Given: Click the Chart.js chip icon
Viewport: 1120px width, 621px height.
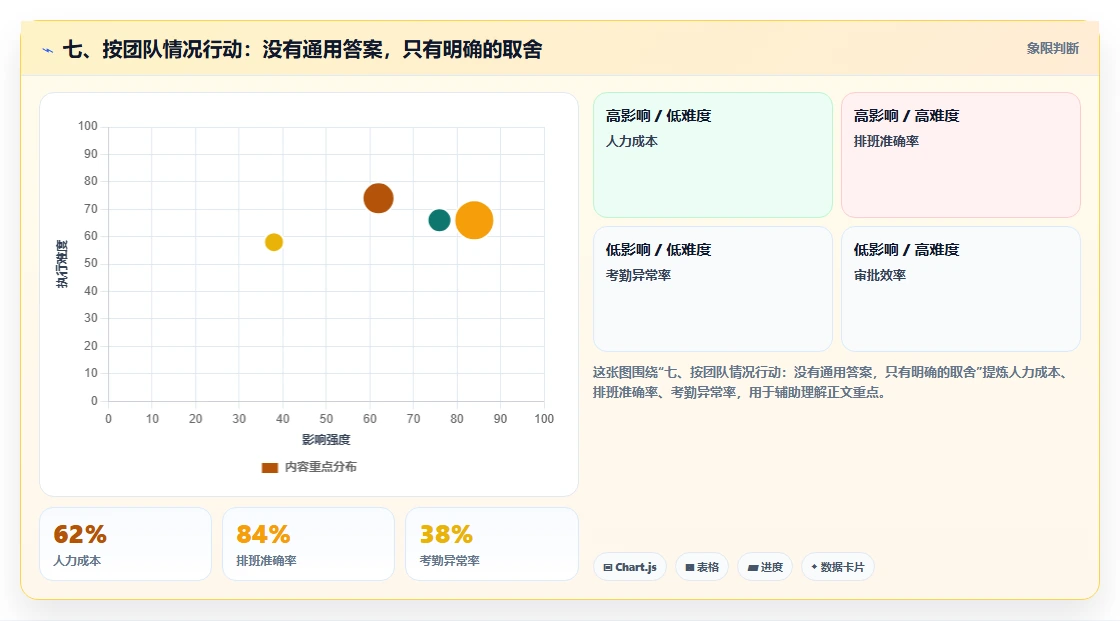Looking at the screenshot, I should 608,567.
